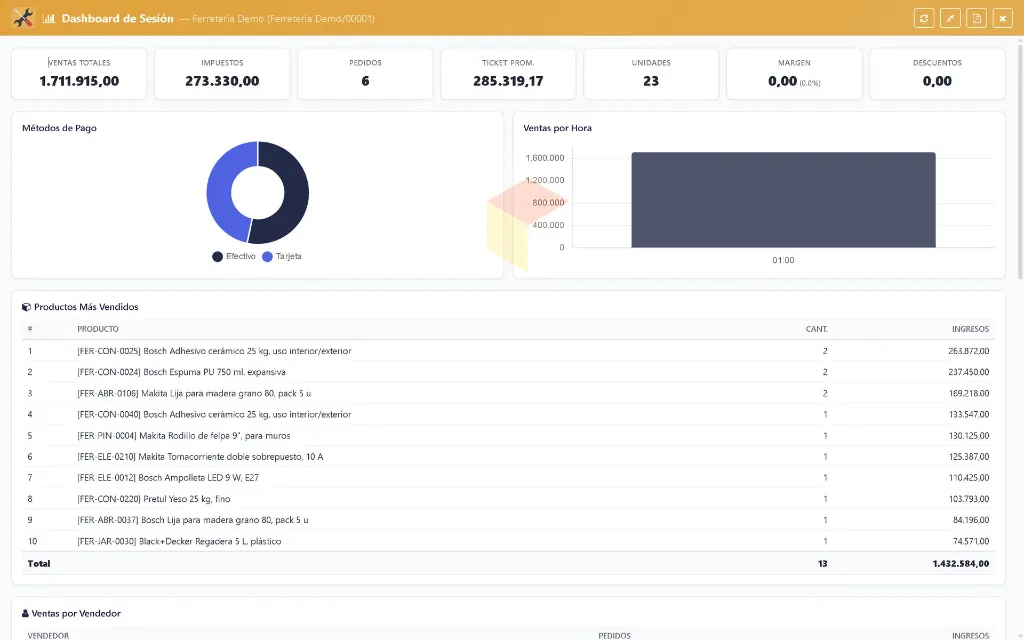Toggle the Efectivo legend dot in payment chart
Viewport: 1024px width, 640px height.
click(217, 257)
